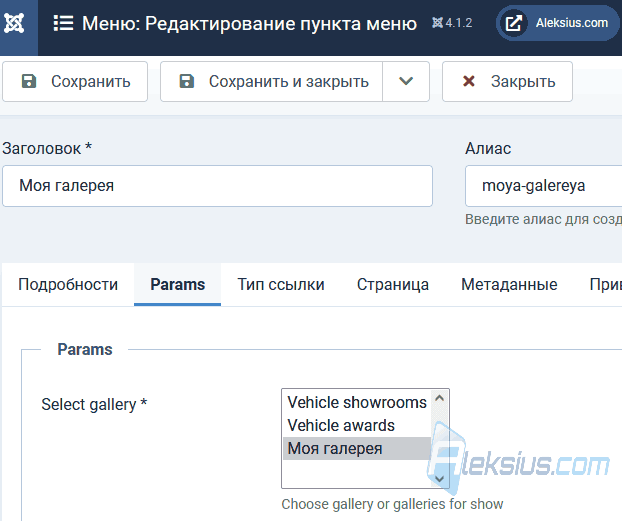Screen dimensions: 622x521
Task: Click the red X icon on Закрыть
Action: [x=468, y=81]
